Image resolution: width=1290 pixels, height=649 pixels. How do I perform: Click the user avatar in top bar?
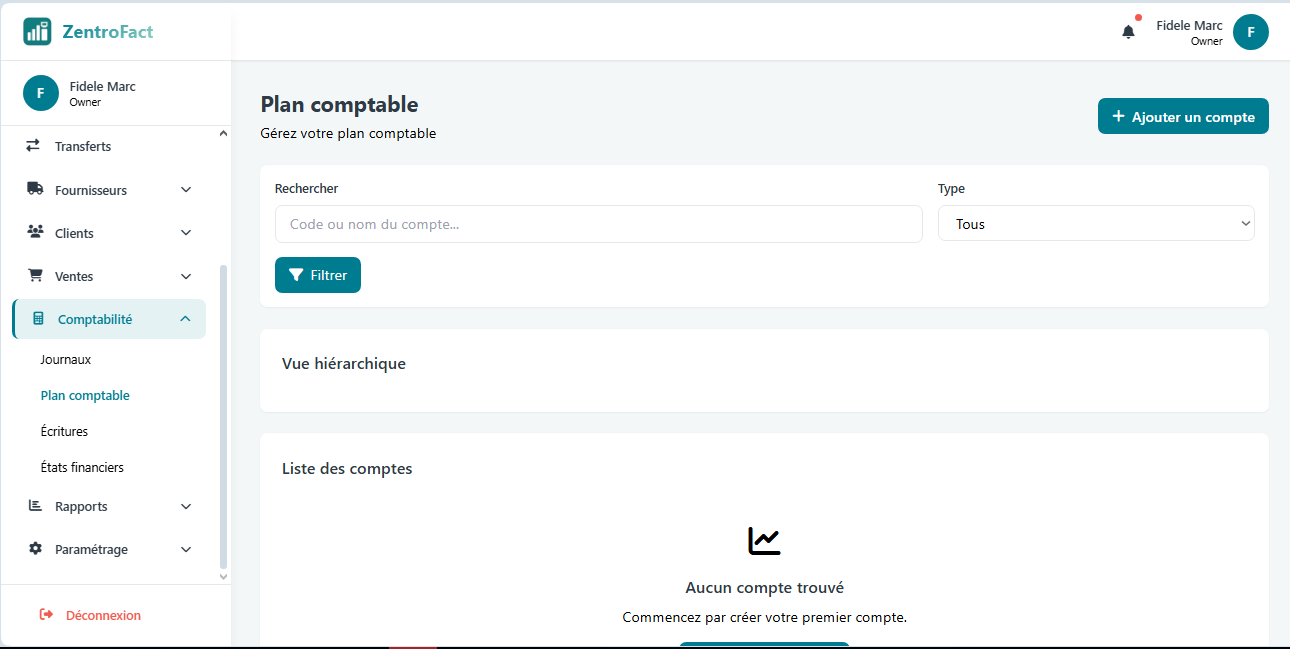click(1250, 32)
